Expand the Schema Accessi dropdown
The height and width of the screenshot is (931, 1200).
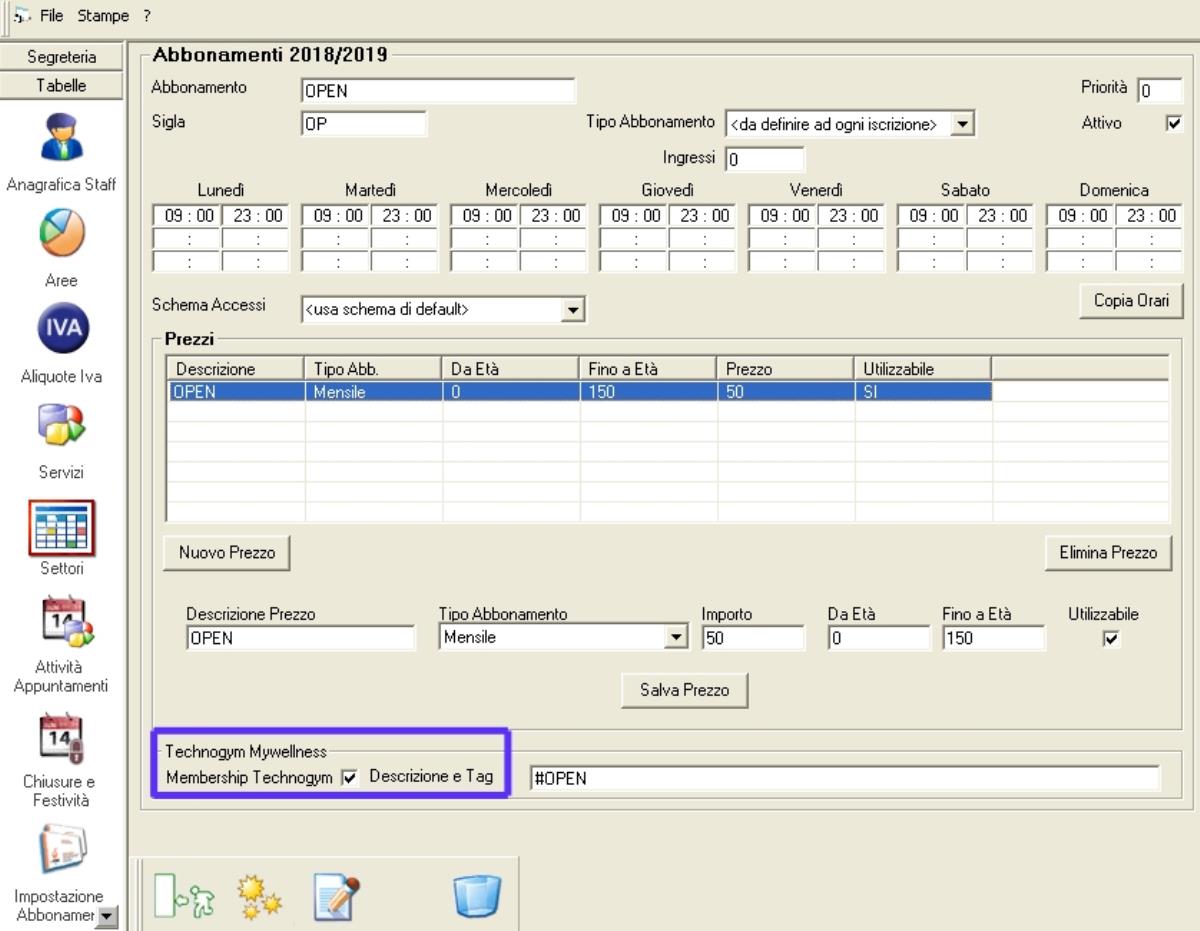pos(572,310)
